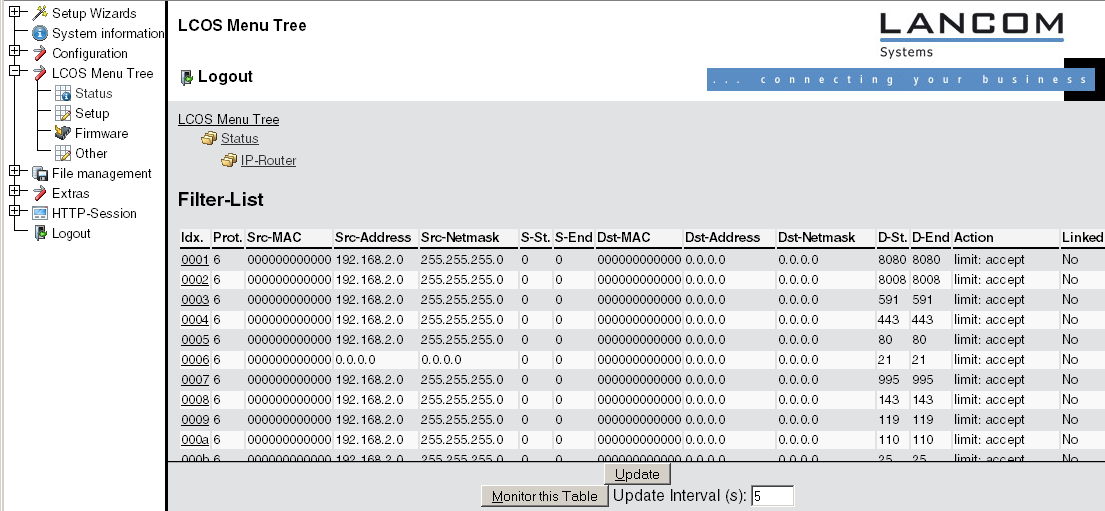Click the IP-Router folder icon in breadcrumb
The width and height of the screenshot is (1105, 511).
229,160
